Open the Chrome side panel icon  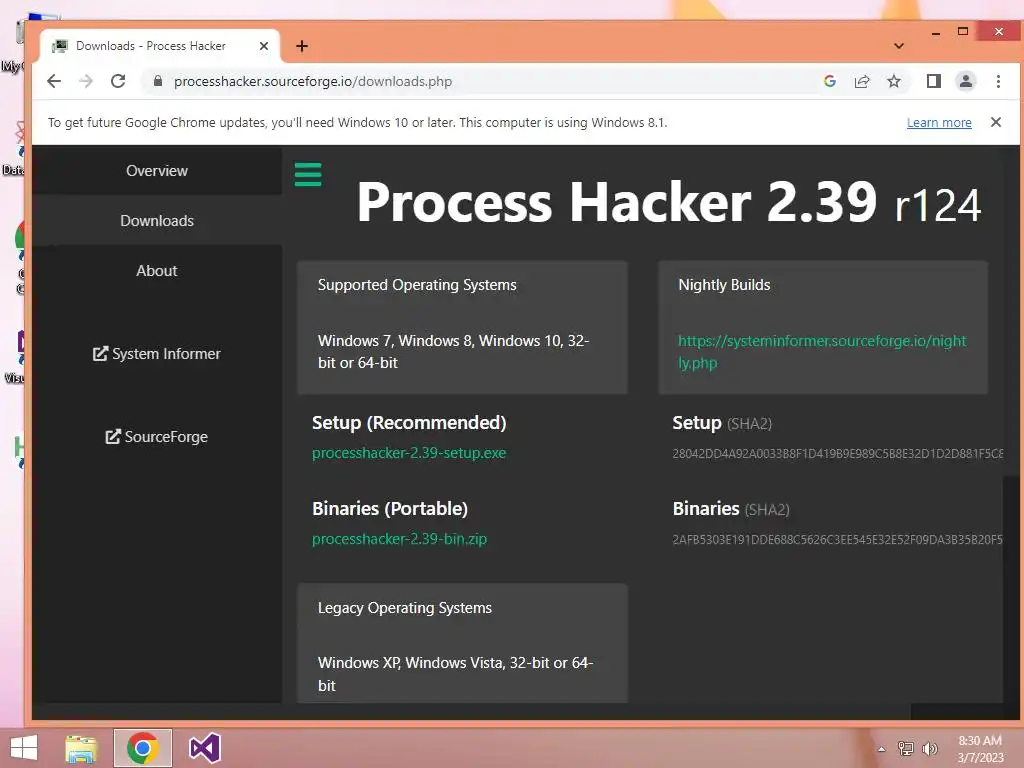[934, 81]
